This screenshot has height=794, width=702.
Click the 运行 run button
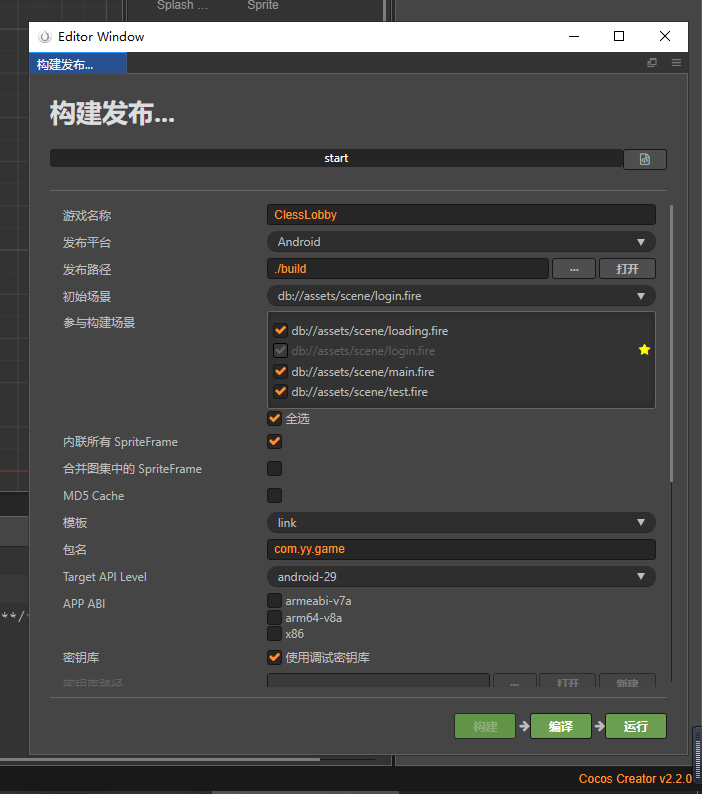636,726
